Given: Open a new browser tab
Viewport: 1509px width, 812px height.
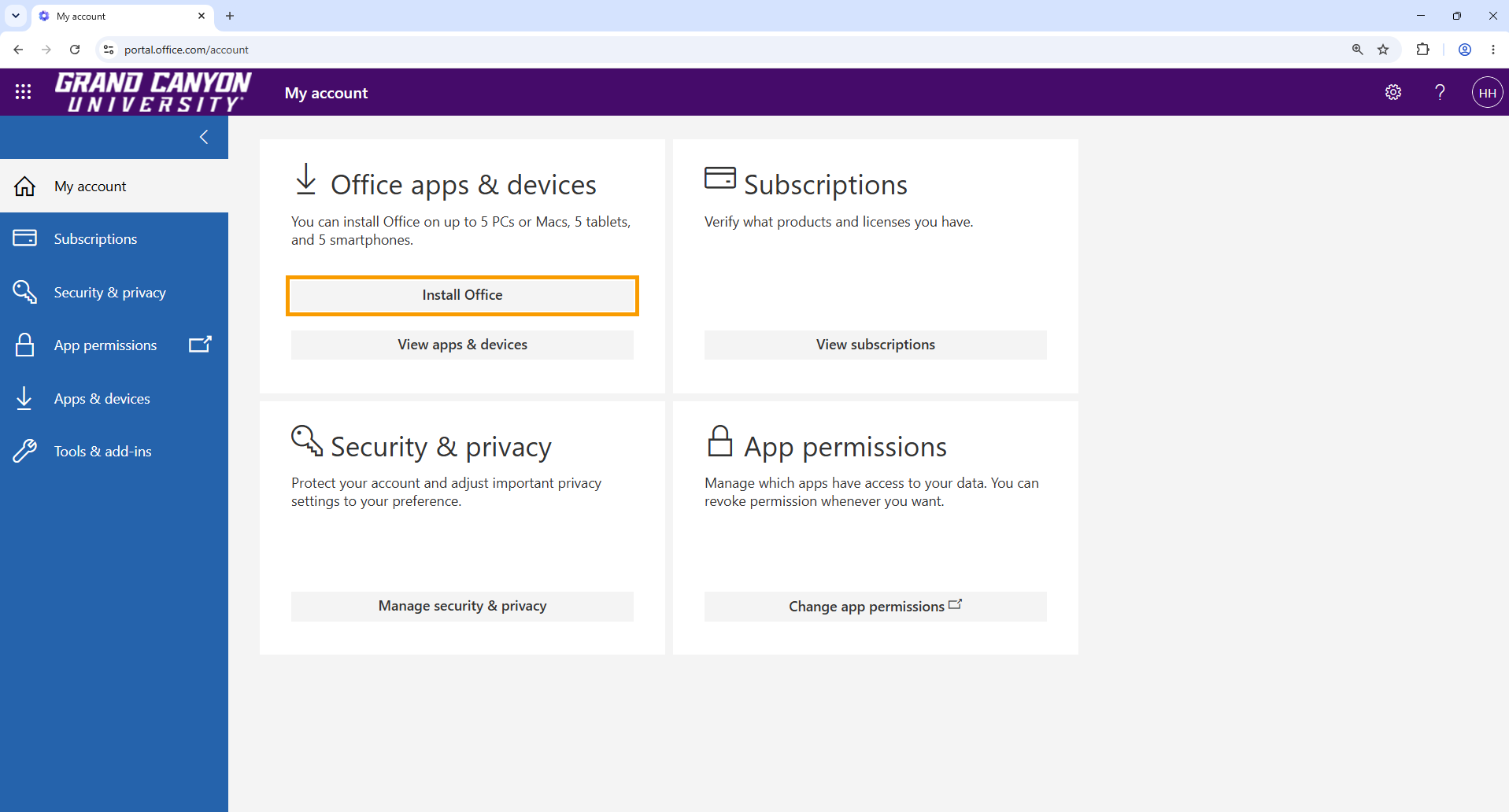Looking at the screenshot, I should pos(230,16).
